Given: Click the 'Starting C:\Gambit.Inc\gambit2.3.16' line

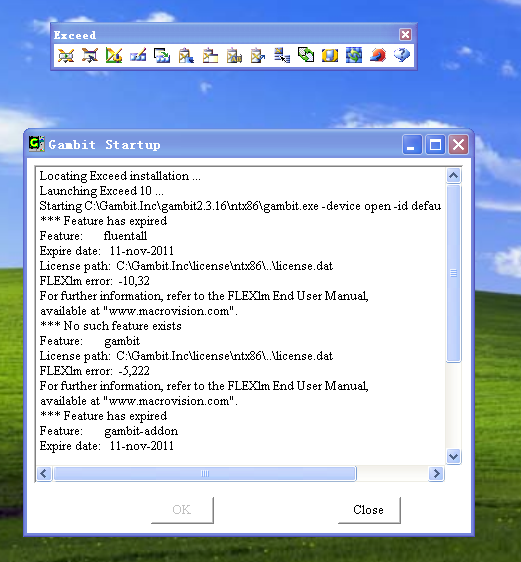Looking at the screenshot, I should point(240,206).
